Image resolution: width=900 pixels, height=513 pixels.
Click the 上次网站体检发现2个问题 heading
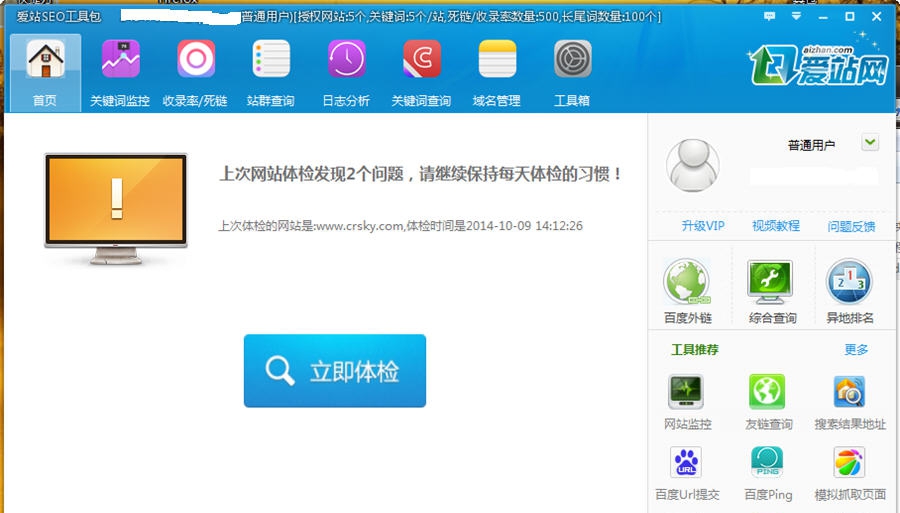pyautogui.click(x=420, y=173)
